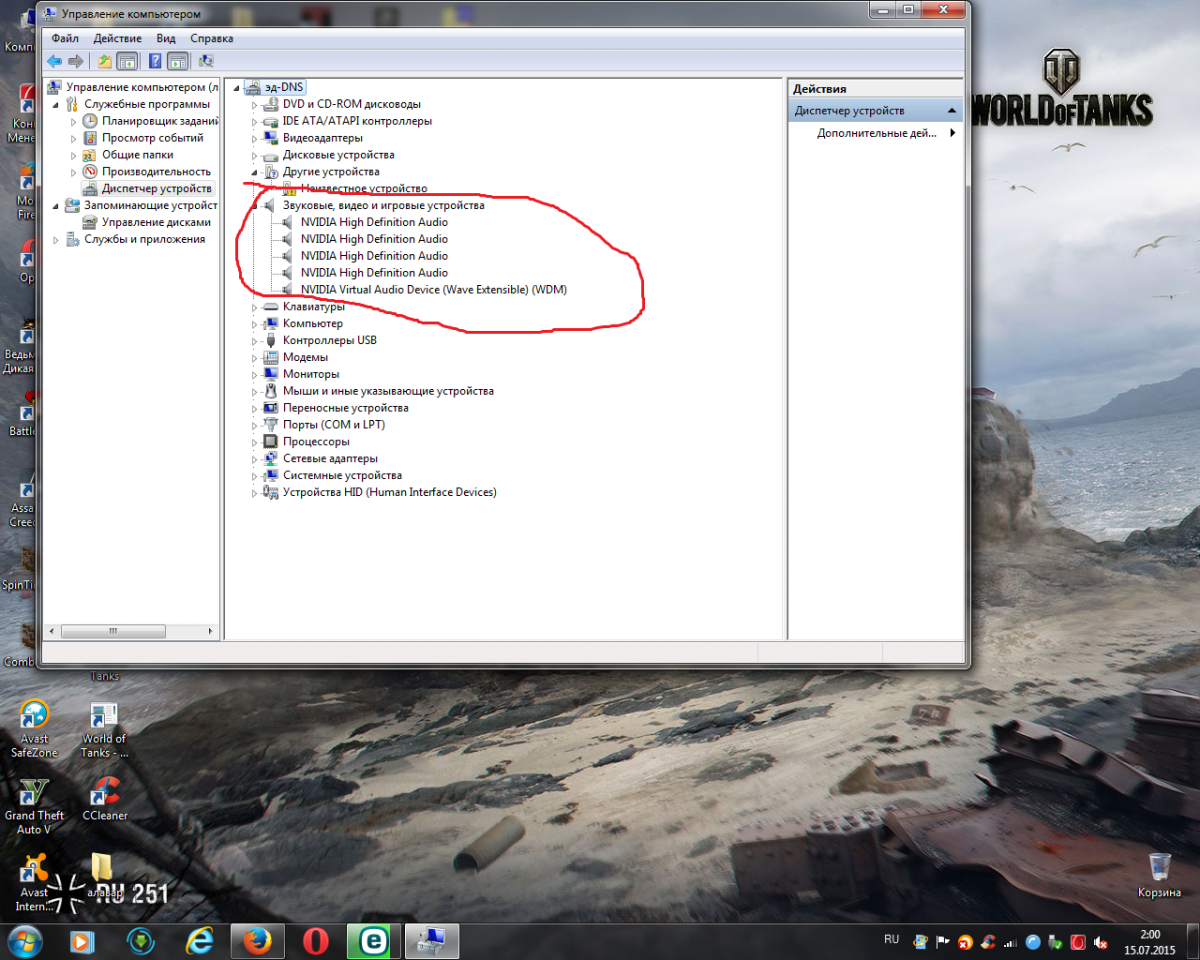Open the Файл menu

[65, 38]
